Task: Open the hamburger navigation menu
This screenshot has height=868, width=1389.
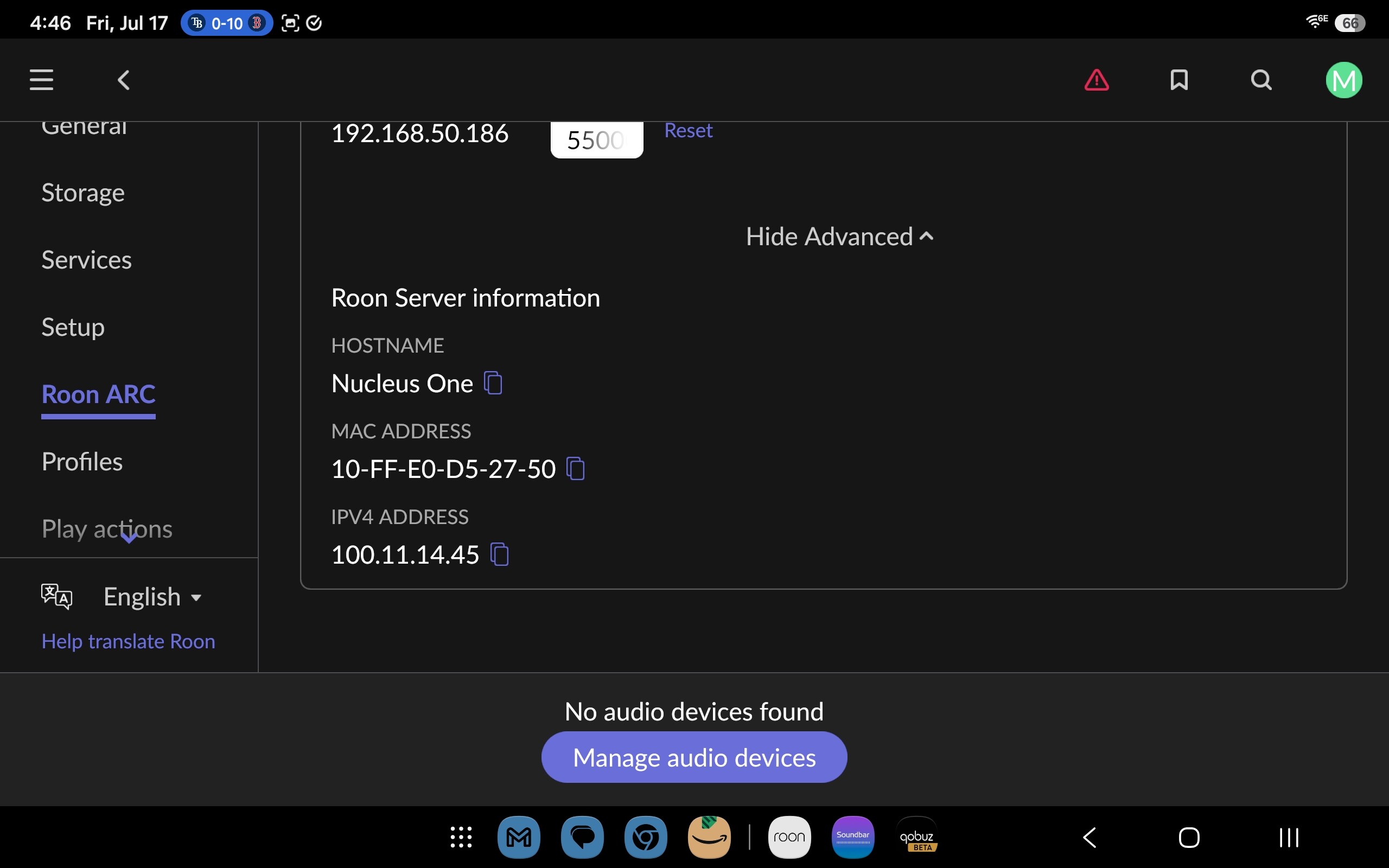Action: tap(41, 80)
